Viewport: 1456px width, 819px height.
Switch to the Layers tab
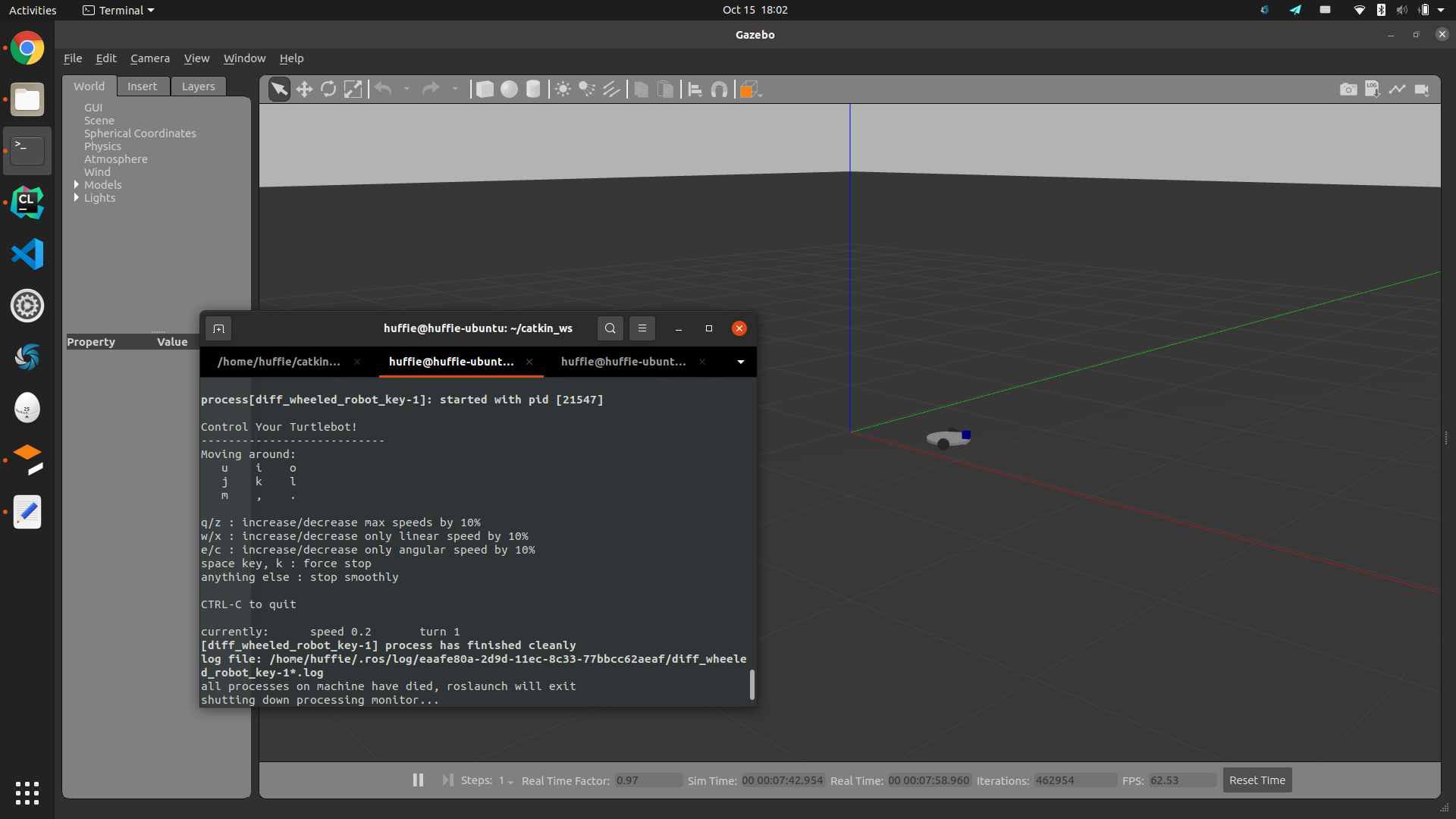click(x=199, y=86)
